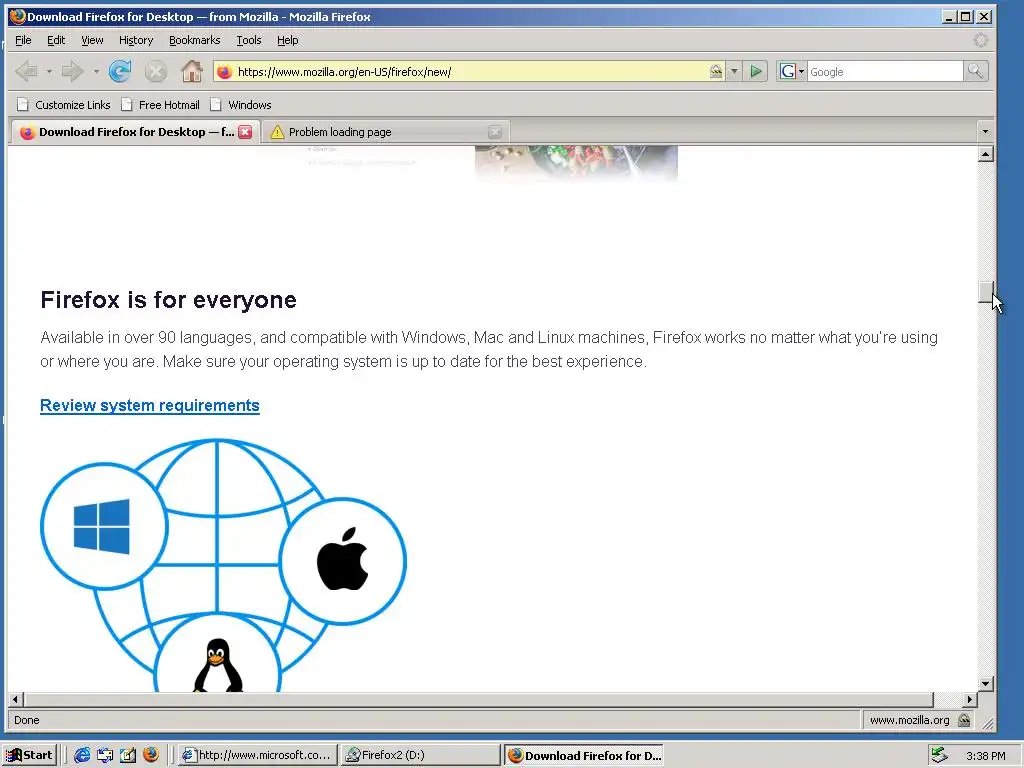Launch Firefox from quick launch bar

pyautogui.click(x=151, y=755)
